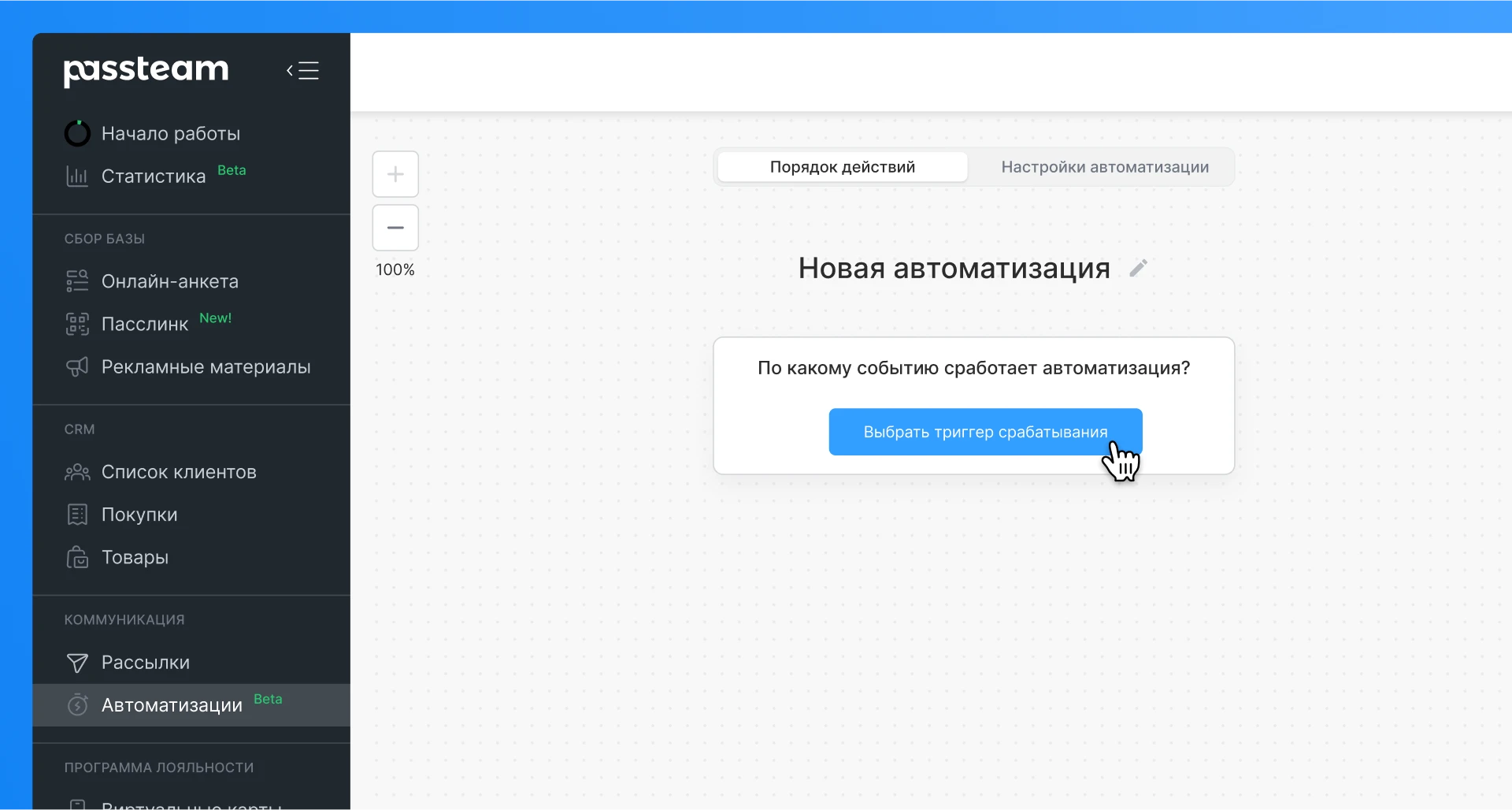Click the ПРОГРАММА ЛОЯЛЬНОСТИ section header
This screenshot has height=810, width=1512.
click(x=159, y=767)
